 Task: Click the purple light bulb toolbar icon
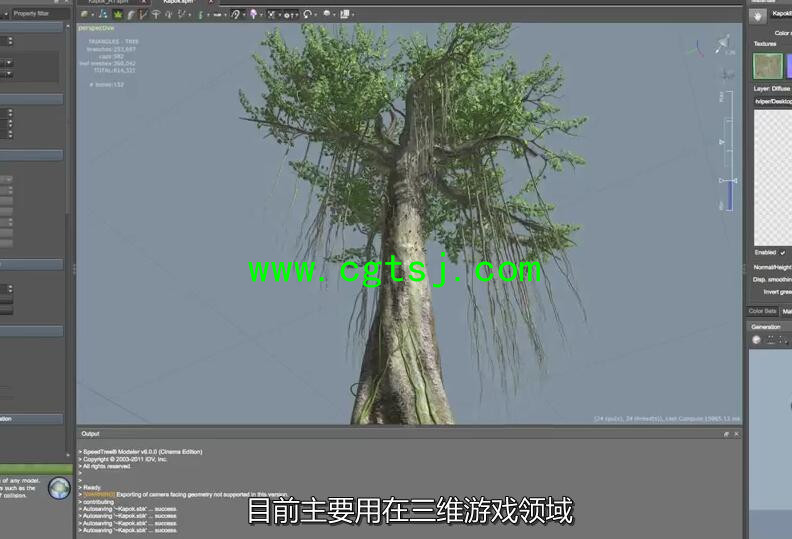(x=253, y=15)
